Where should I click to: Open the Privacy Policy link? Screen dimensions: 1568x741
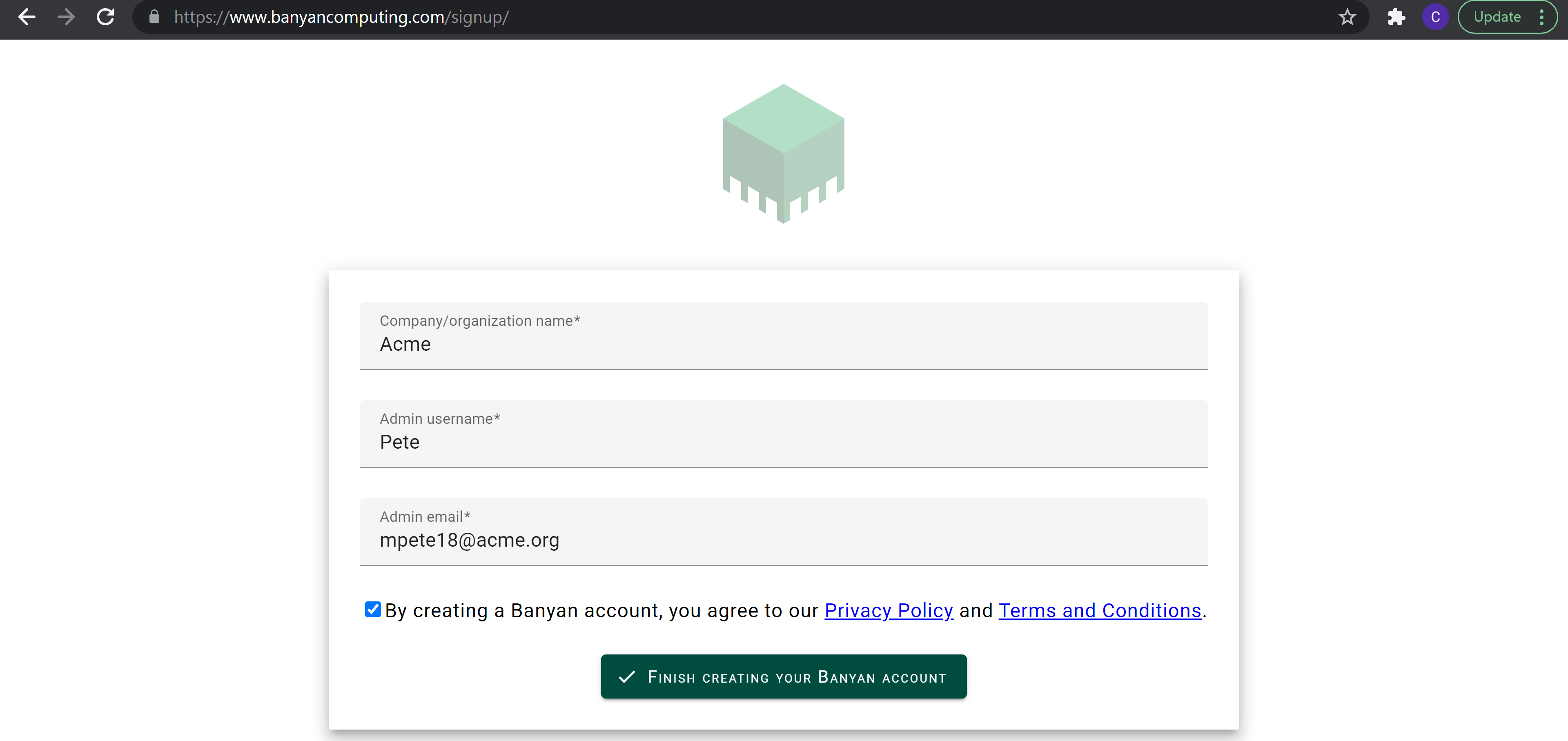tap(888, 610)
